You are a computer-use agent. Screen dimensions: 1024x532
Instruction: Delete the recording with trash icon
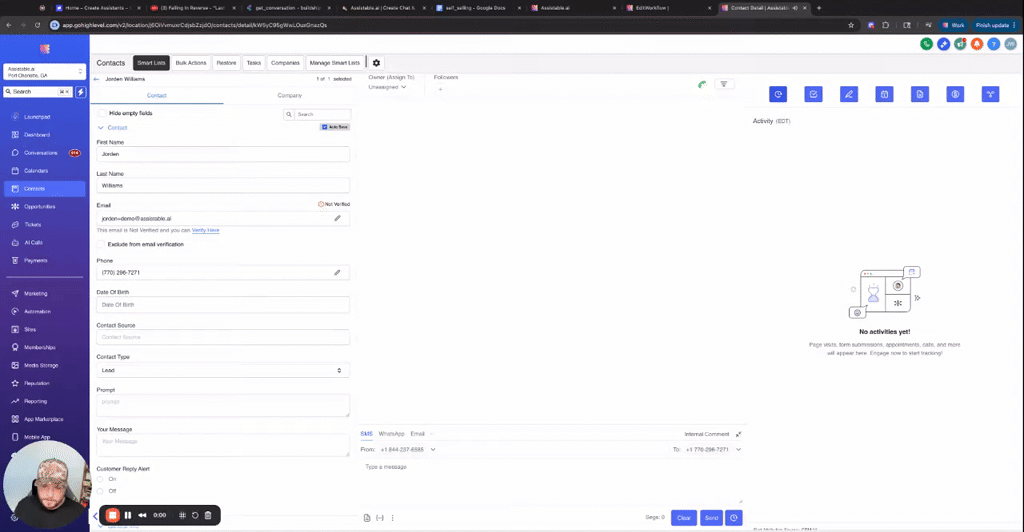click(208, 515)
